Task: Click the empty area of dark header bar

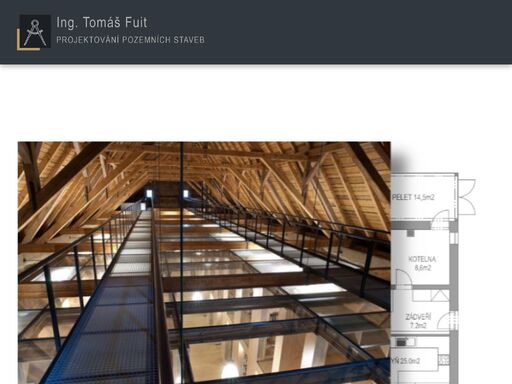Action: point(350,32)
